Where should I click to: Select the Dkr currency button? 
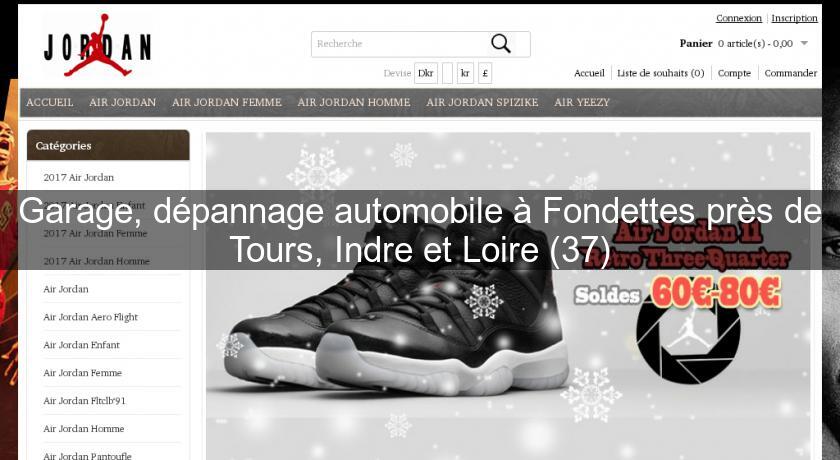click(426, 73)
